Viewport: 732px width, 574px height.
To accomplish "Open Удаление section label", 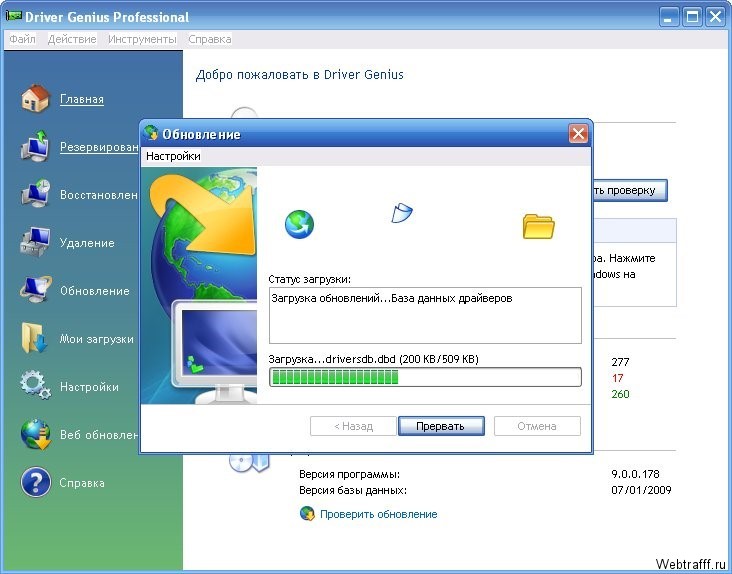I will tap(87, 243).
